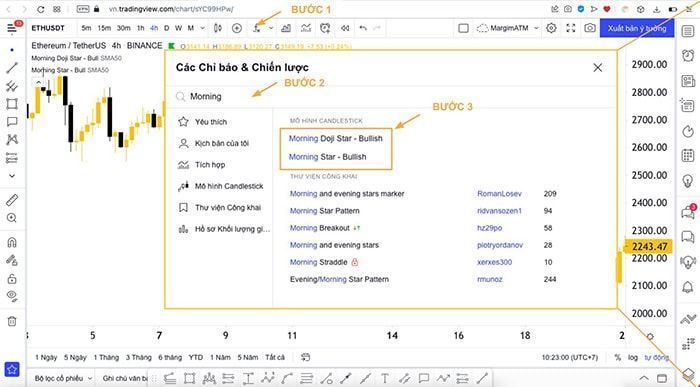This screenshot has width=700, height=387.
Task: Remove drawings with the trash icon
Action: [x=12, y=321]
